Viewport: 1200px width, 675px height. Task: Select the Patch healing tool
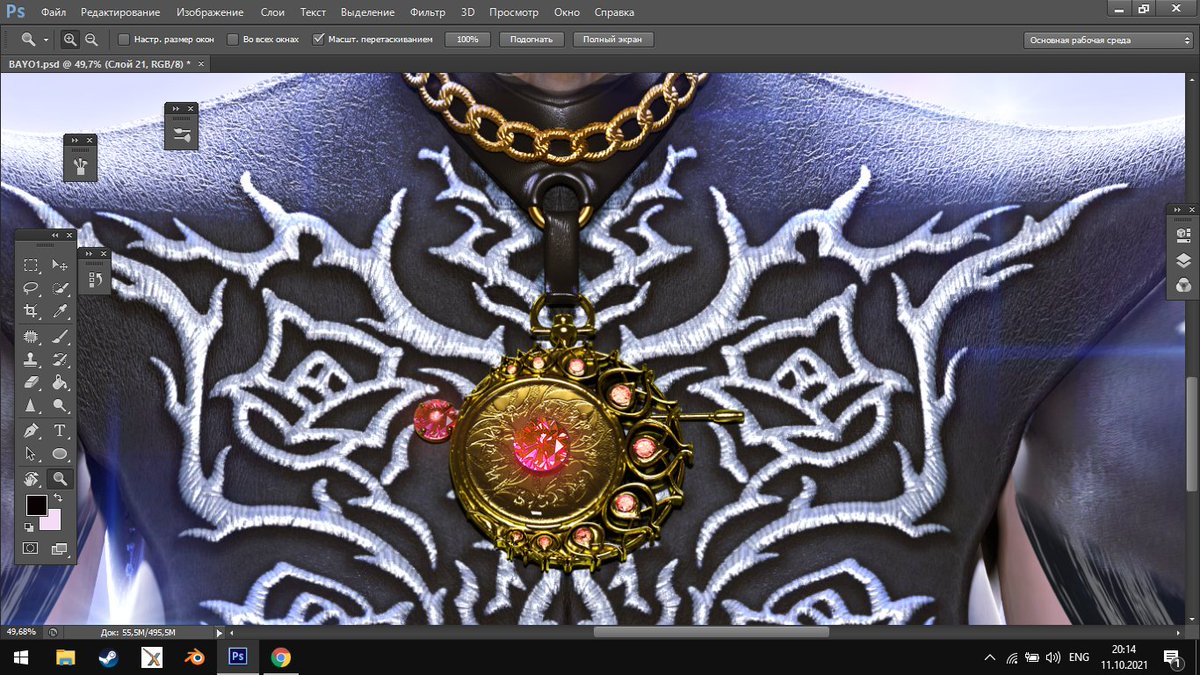(x=31, y=336)
